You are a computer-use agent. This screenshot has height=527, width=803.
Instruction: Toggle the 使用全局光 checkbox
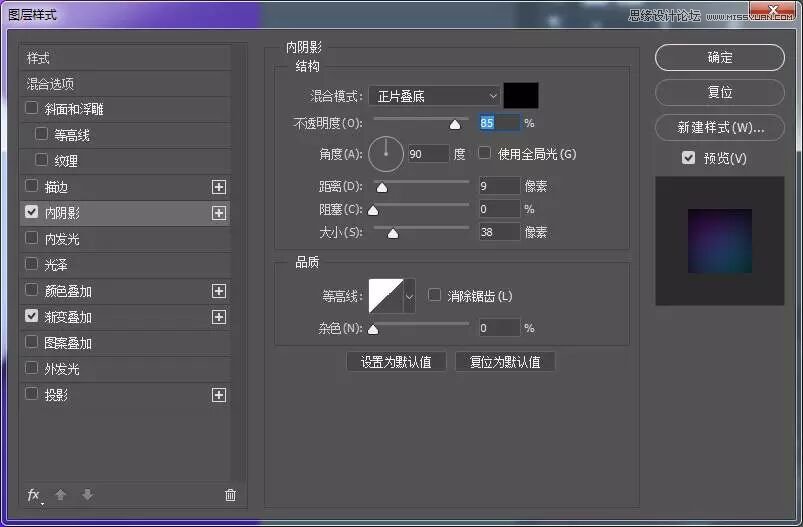coord(484,153)
